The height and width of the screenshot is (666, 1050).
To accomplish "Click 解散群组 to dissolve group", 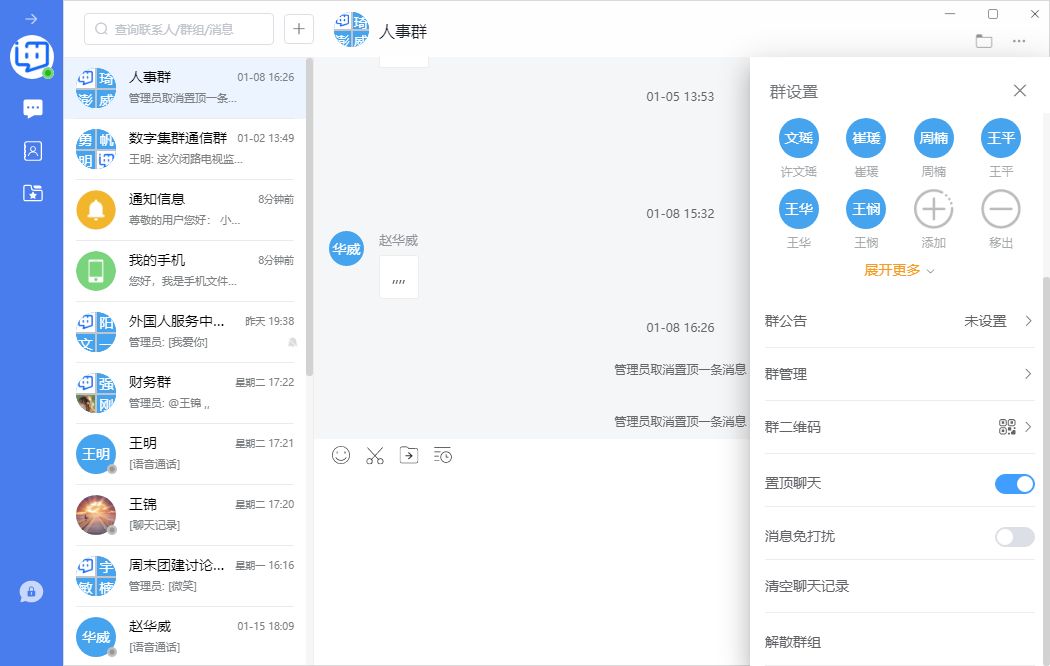I will pos(793,642).
